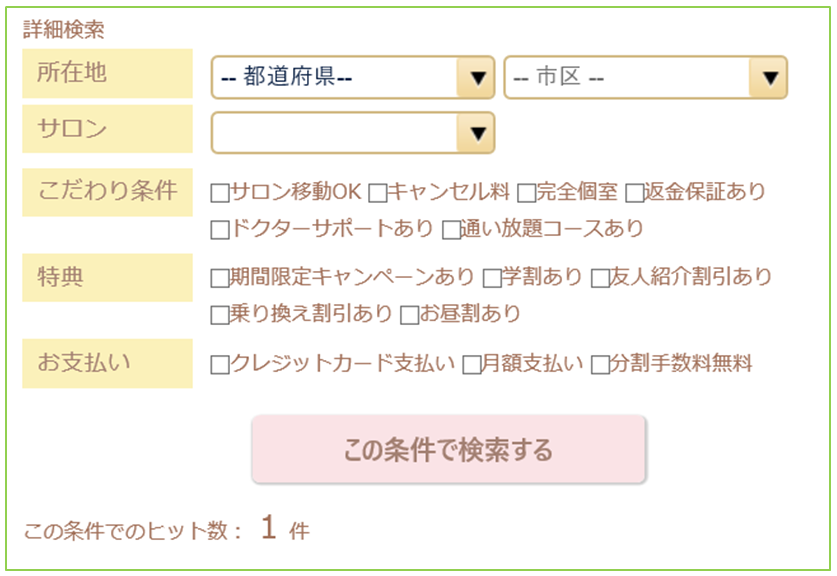Enable the 乗り換え割引あり checkbox
This screenshot has width=837, height=576.
(220, 315)
